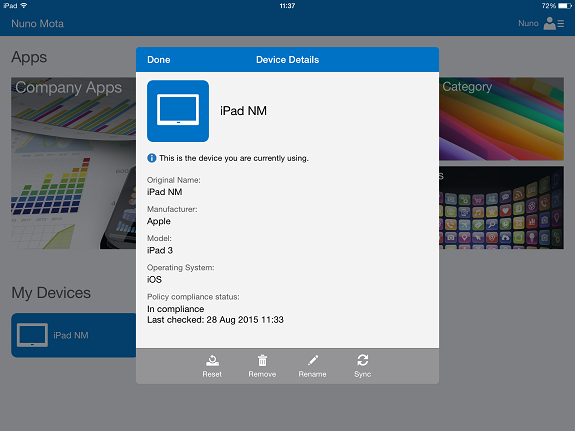Tap the blue info icon beside the current device notice

pyautogui.click(x=151, y=158)
